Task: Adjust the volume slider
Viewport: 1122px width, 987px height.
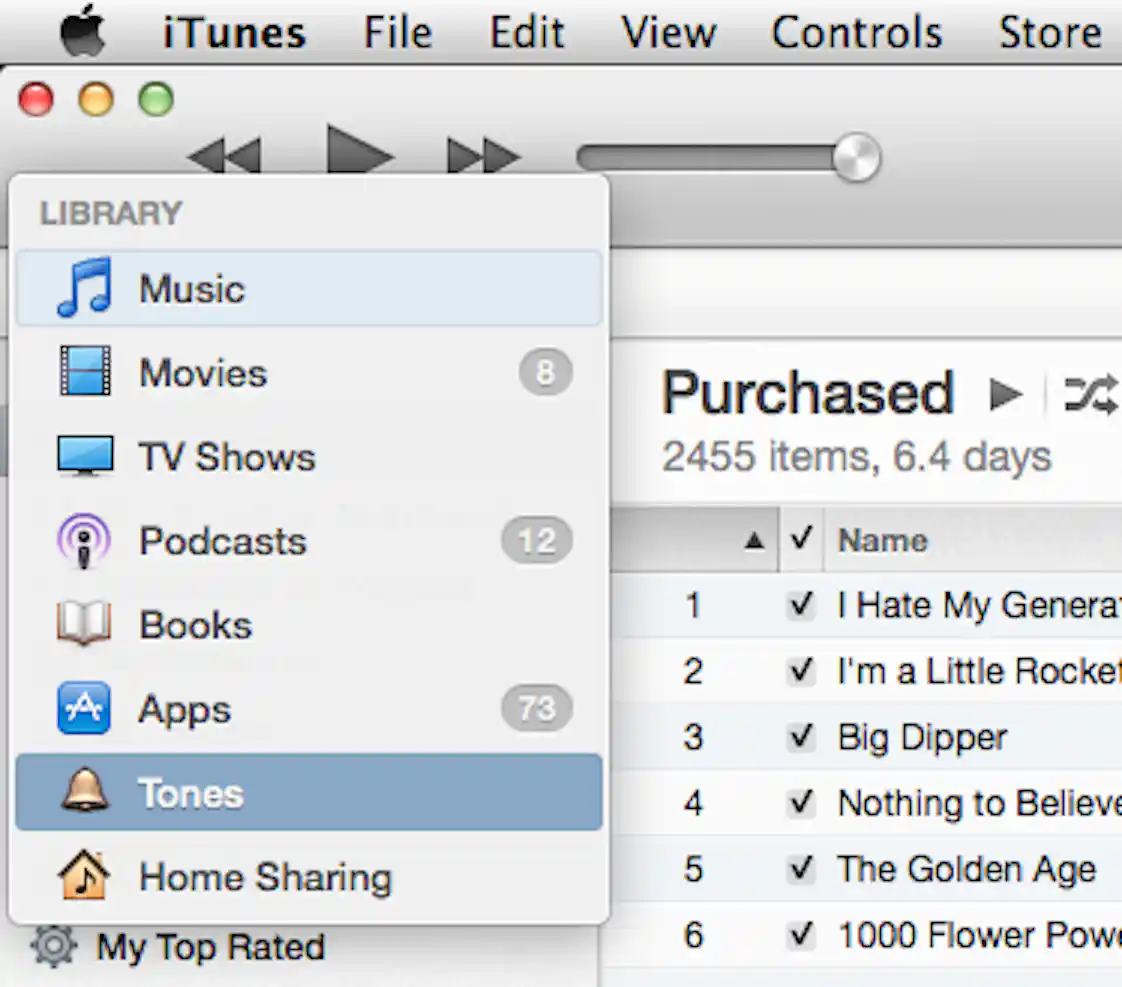Action: (x=855, y=157)
